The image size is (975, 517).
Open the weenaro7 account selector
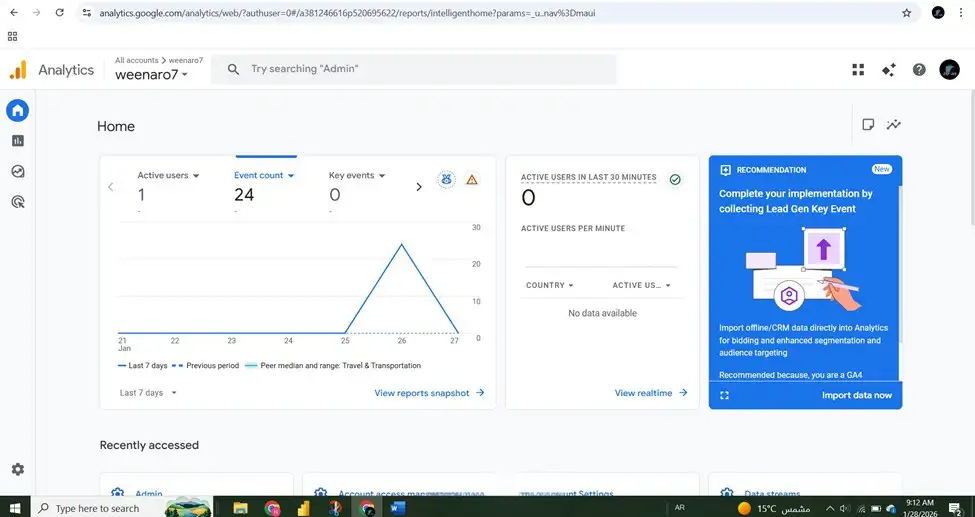coord(151,75)
